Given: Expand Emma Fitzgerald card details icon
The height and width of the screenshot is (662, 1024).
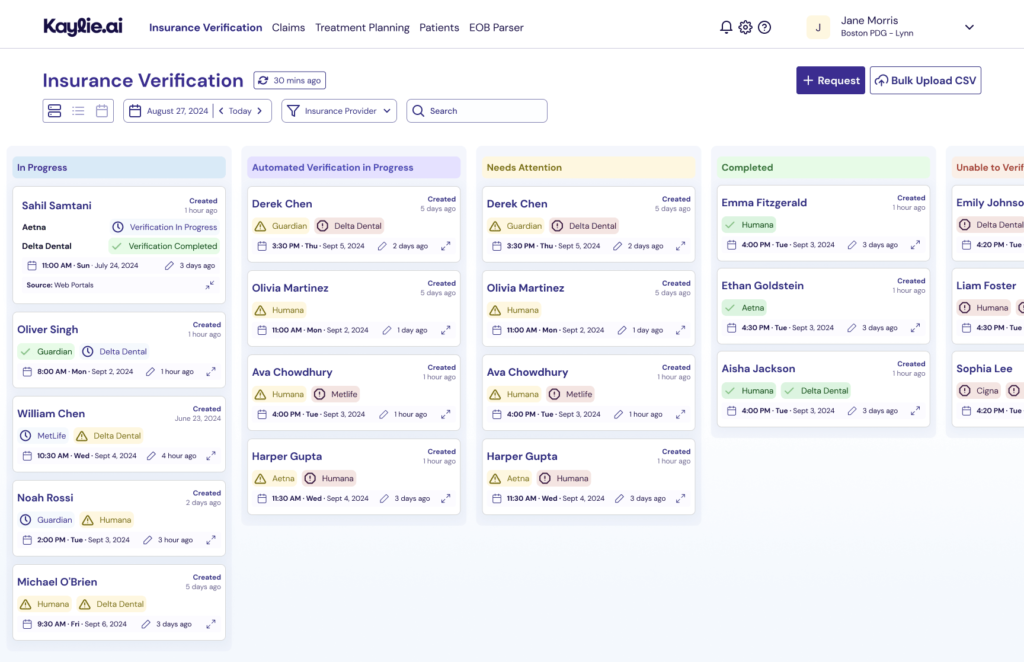Looking at the screenshot, I should (915, 245).
